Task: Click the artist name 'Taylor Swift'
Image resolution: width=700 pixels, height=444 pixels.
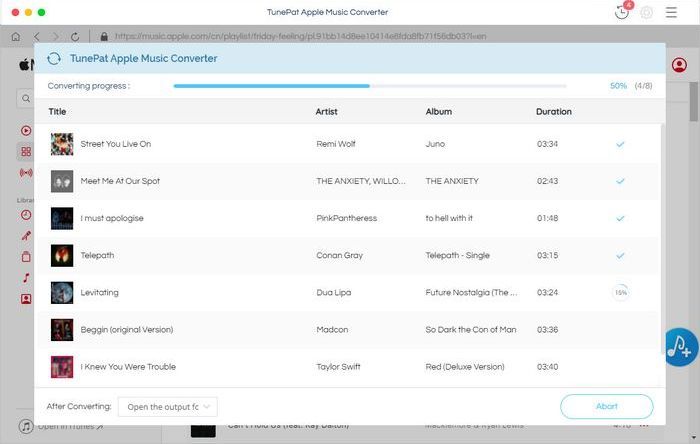Action: (338, 367)
